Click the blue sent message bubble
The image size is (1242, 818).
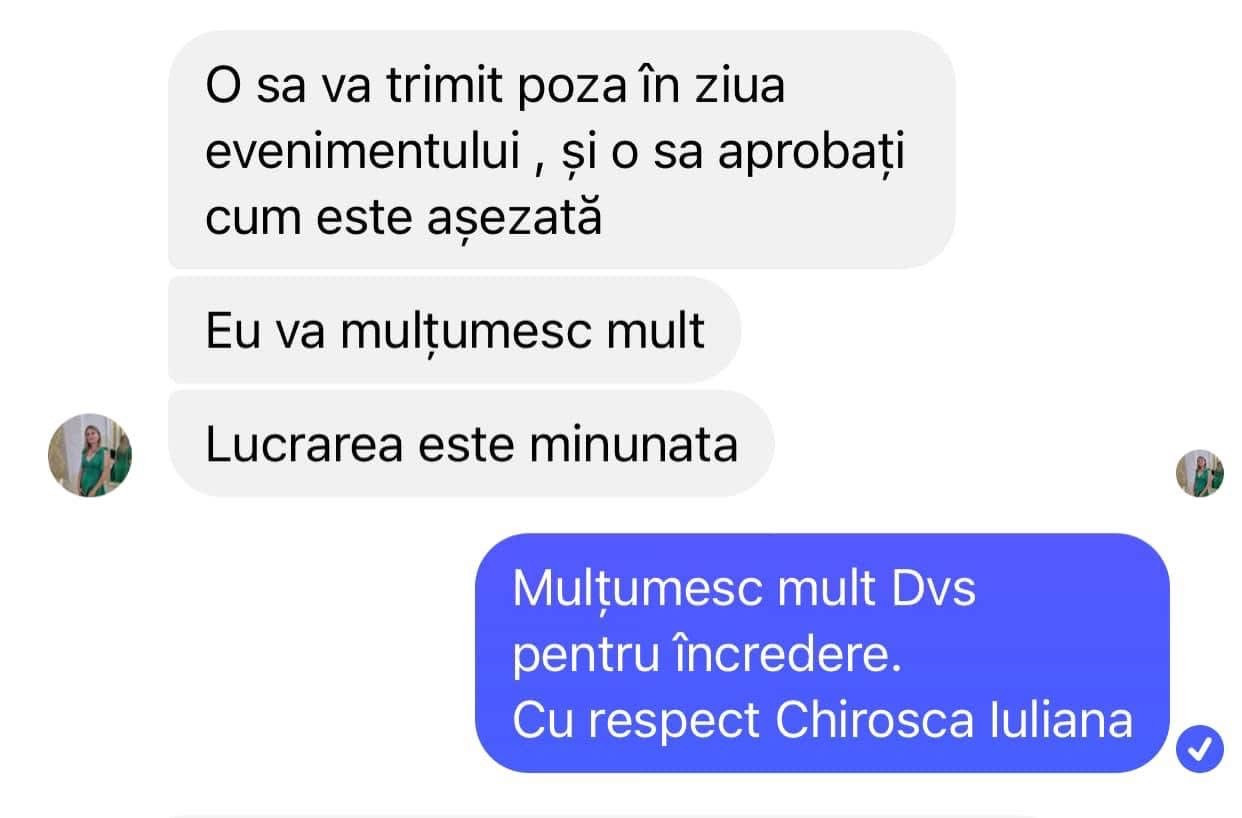point(822,653)
